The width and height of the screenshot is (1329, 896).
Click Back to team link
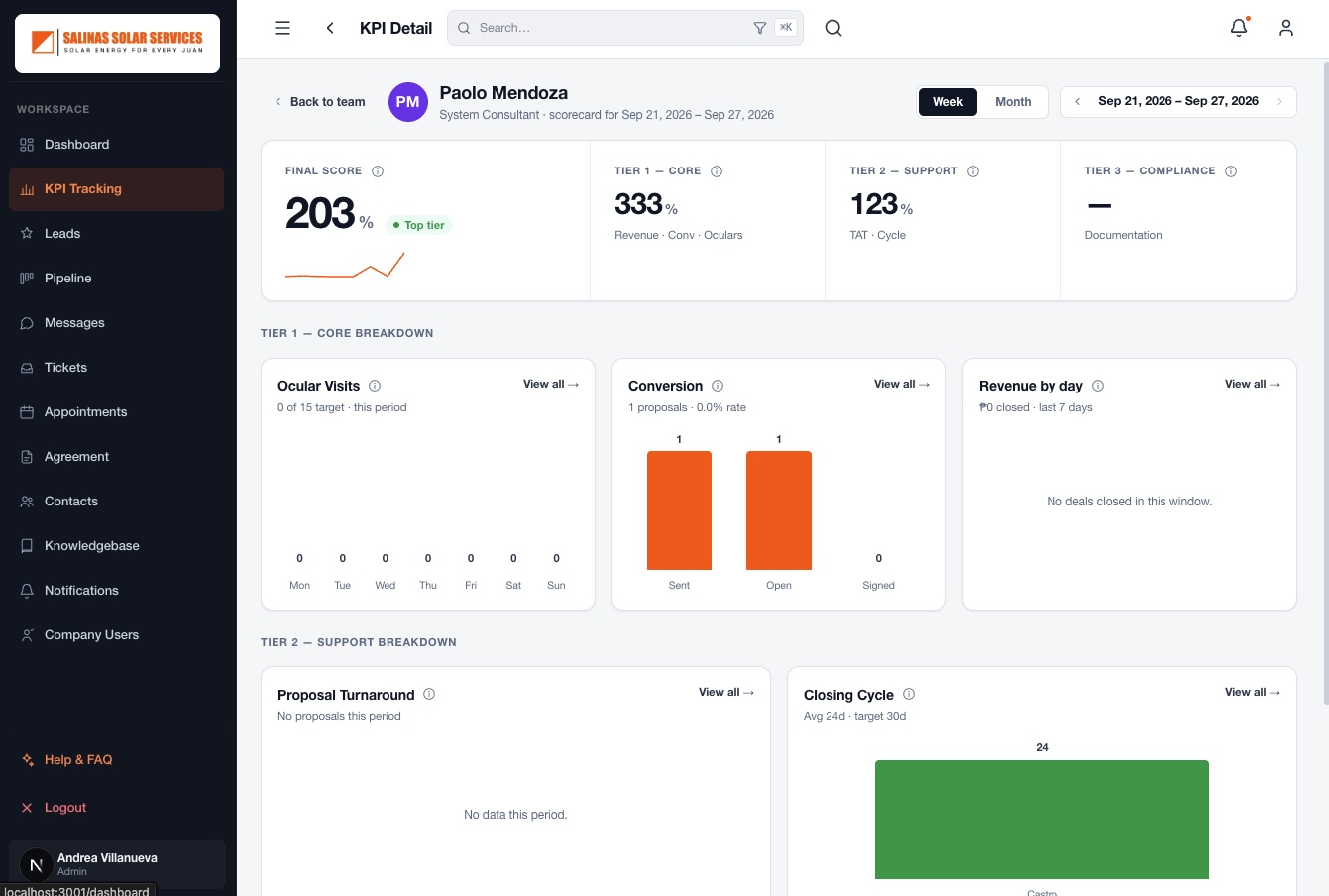pyautogui.click(x=320, y=102)
